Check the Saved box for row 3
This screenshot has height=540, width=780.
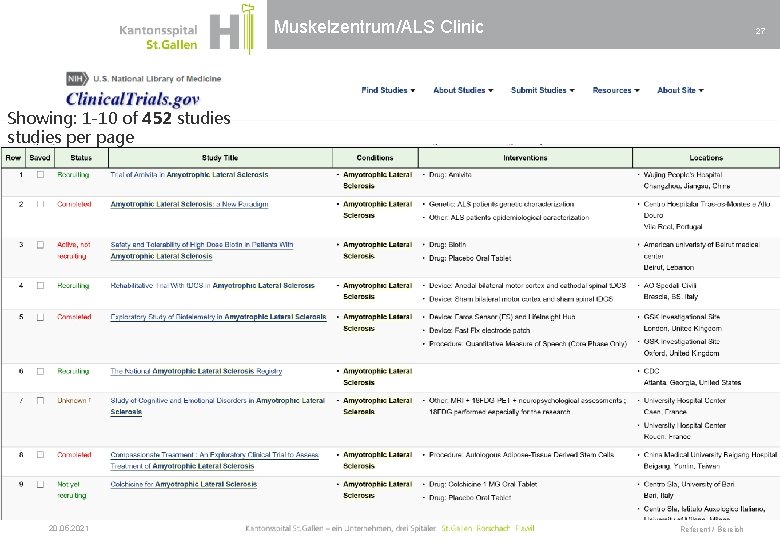(40, 245)
